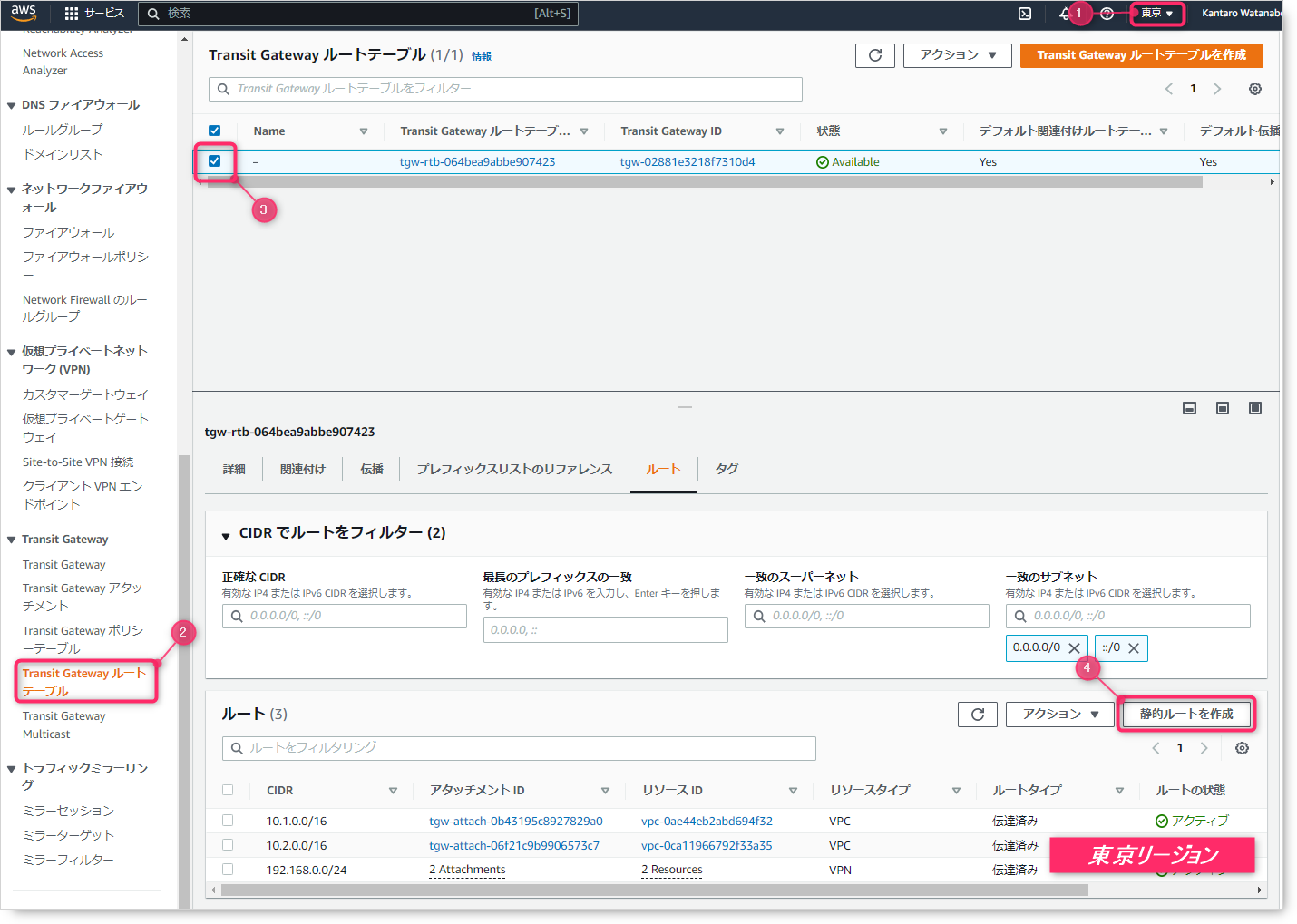Open the routes アクション dropdown
This screenshot has width=1297, height=924.
point(1060,715)
